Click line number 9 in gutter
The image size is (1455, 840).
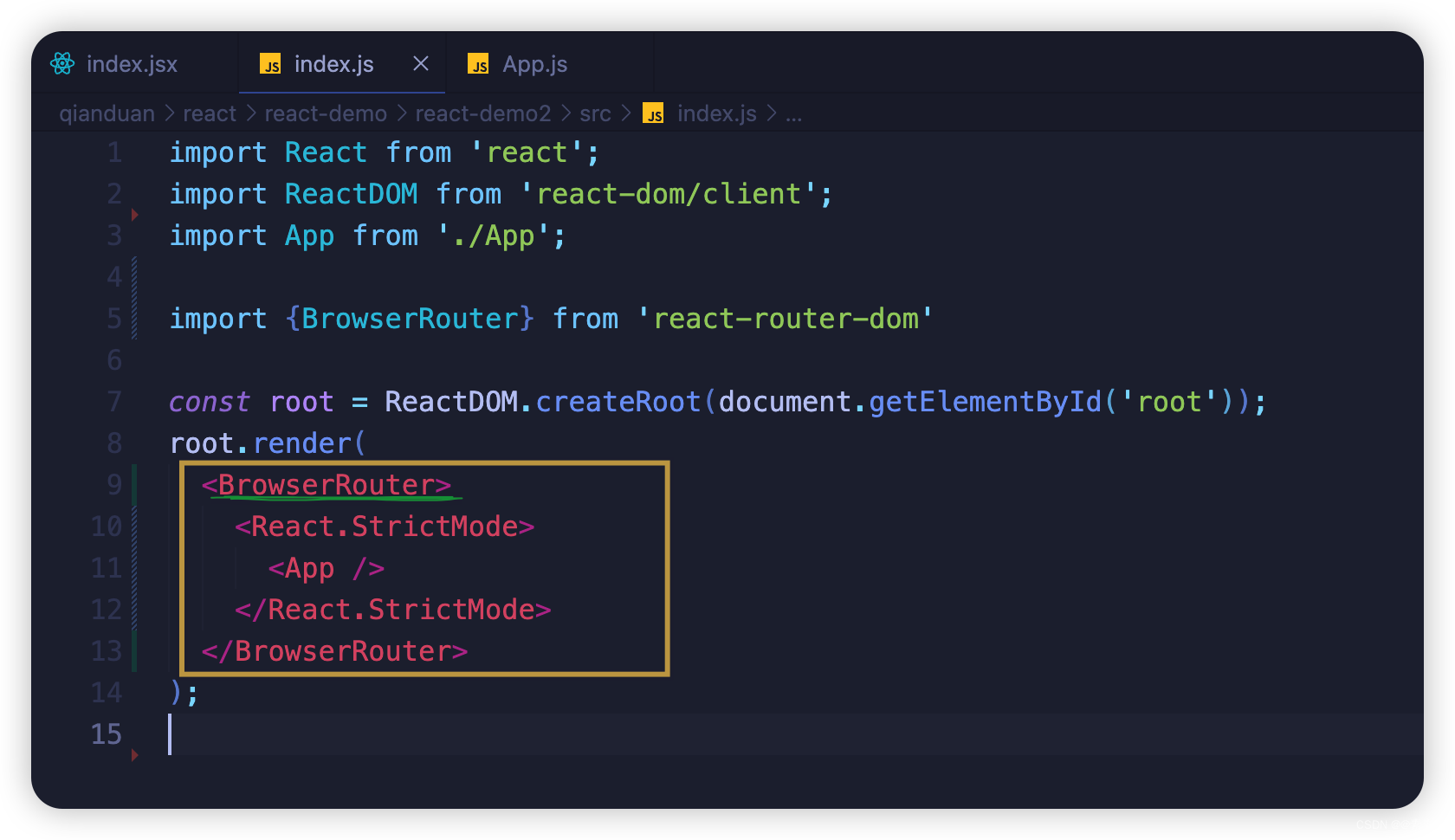pos(114,486)
